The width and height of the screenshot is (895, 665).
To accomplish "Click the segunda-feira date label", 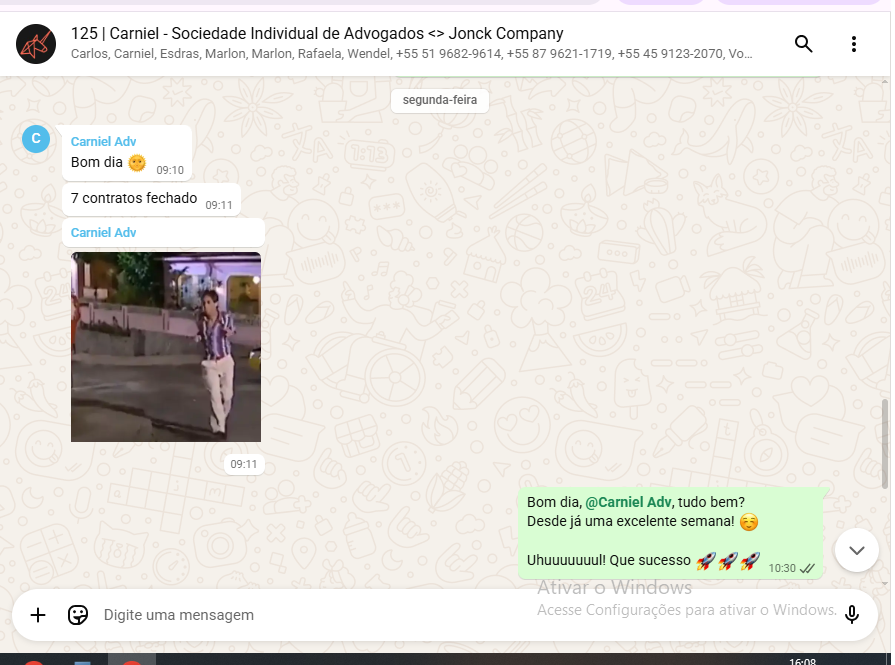I will click(440, 100).
